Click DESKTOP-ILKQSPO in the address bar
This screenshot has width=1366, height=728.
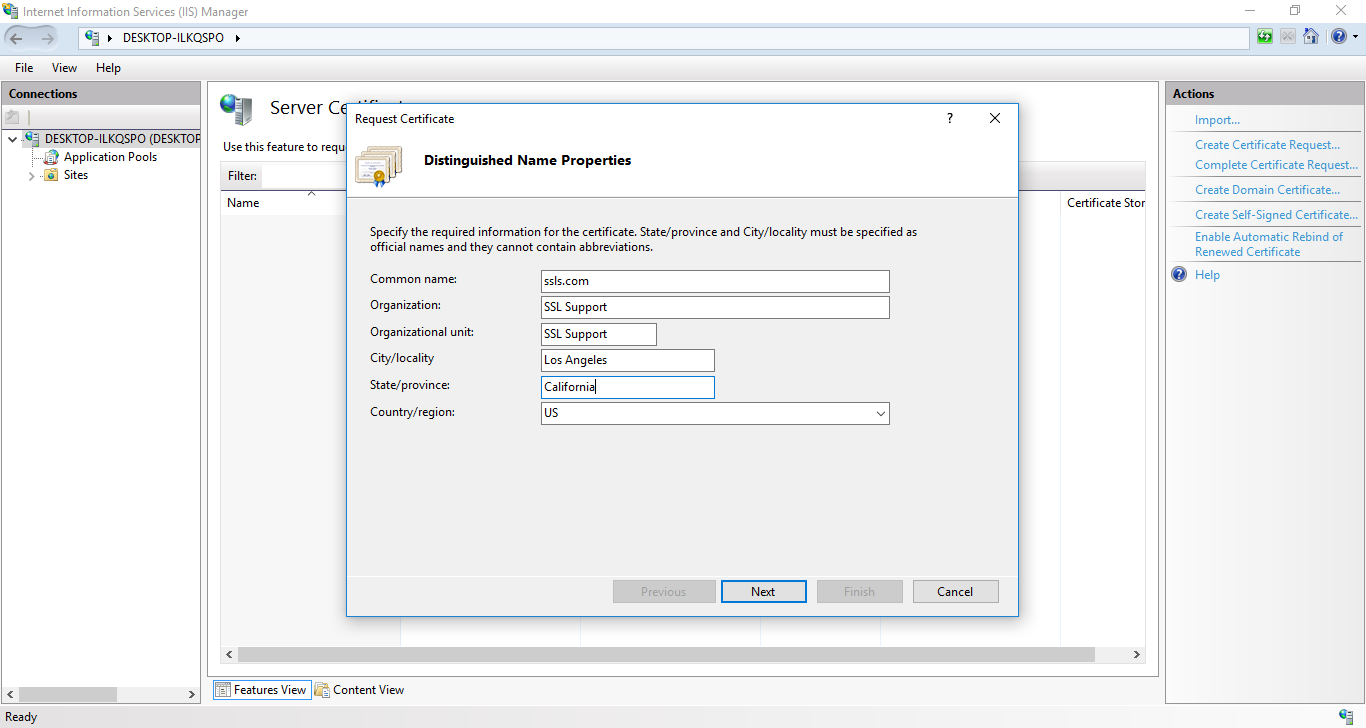coord(173,38)
